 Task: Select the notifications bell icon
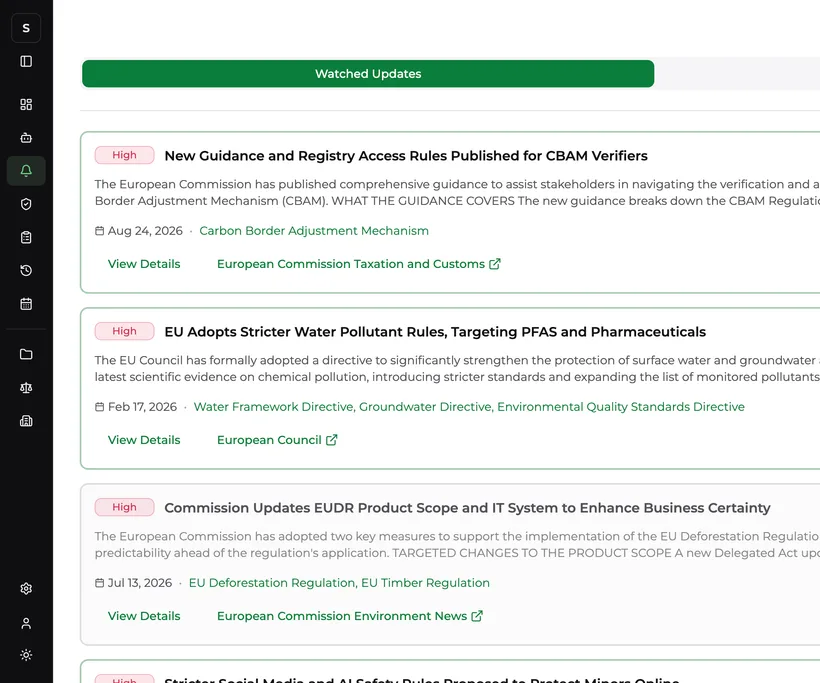(26, 171)
